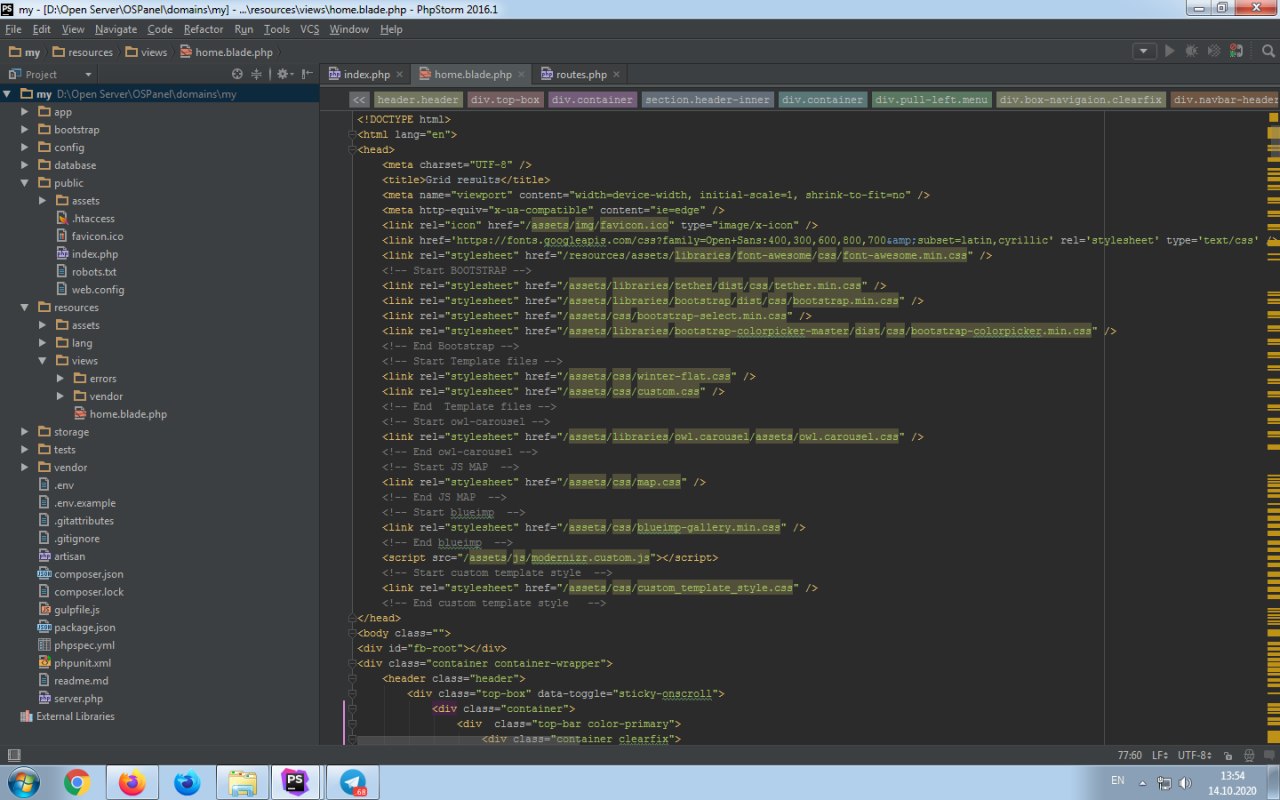Click the '<<' breadcrumb scroll-left button
This screenshot has width=1280, height=800.
coord(359,100)
